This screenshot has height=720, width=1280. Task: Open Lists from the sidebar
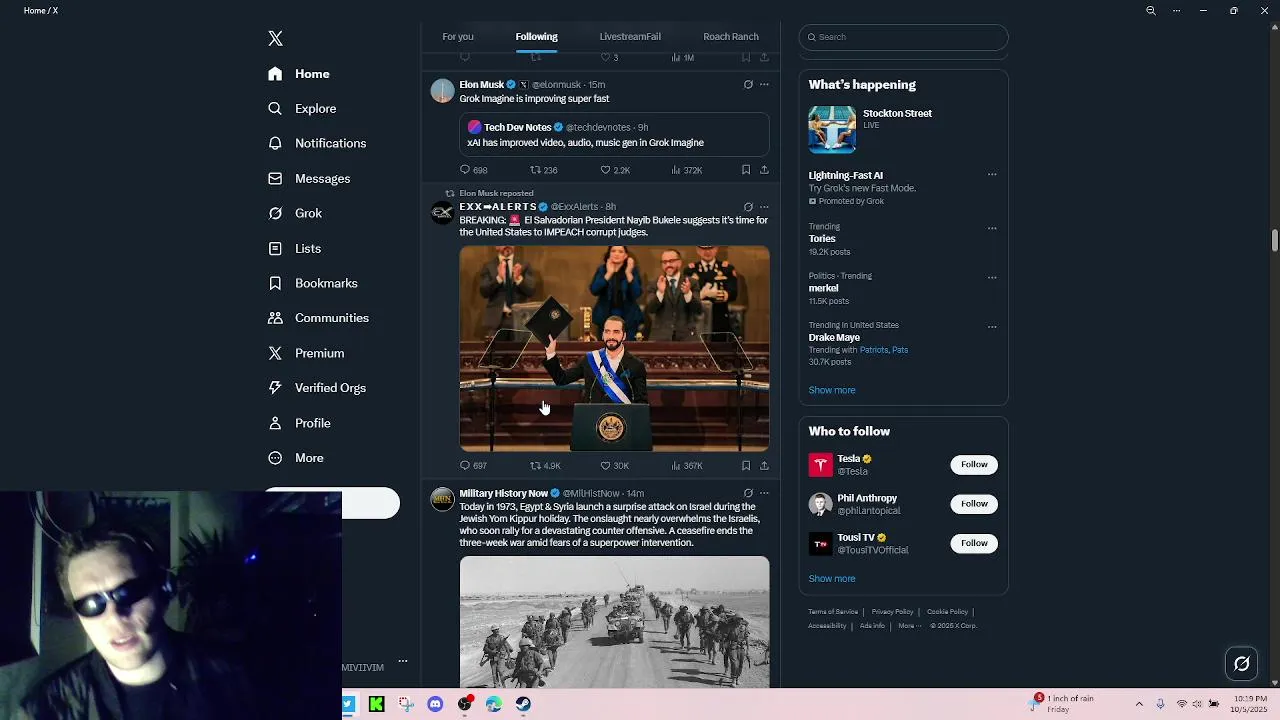coord(294,248)
